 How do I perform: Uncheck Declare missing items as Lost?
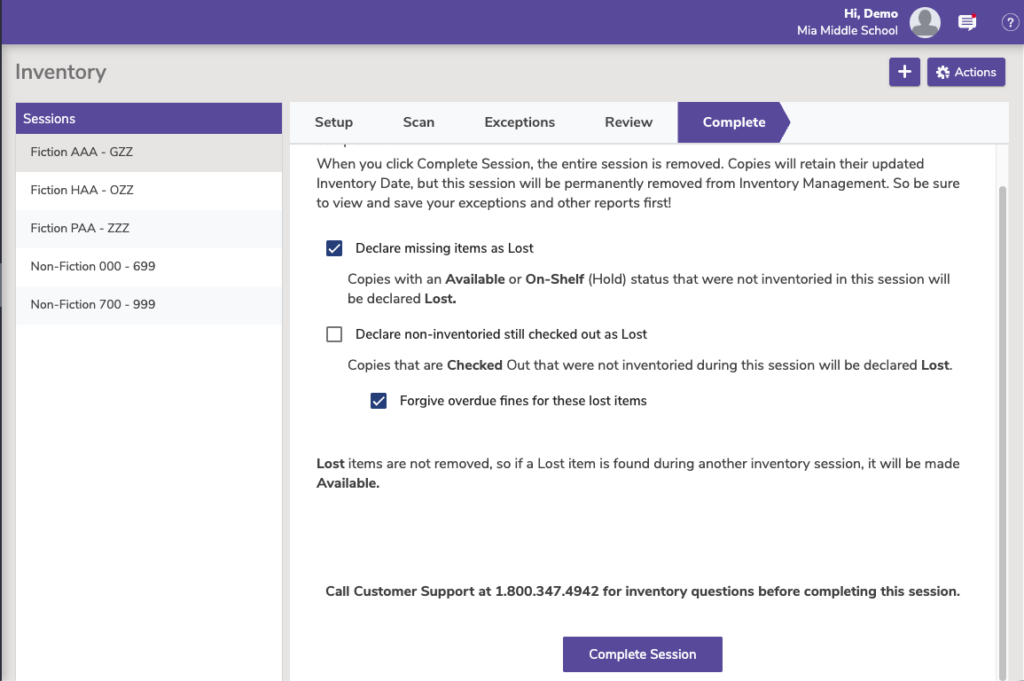[334, 248]
